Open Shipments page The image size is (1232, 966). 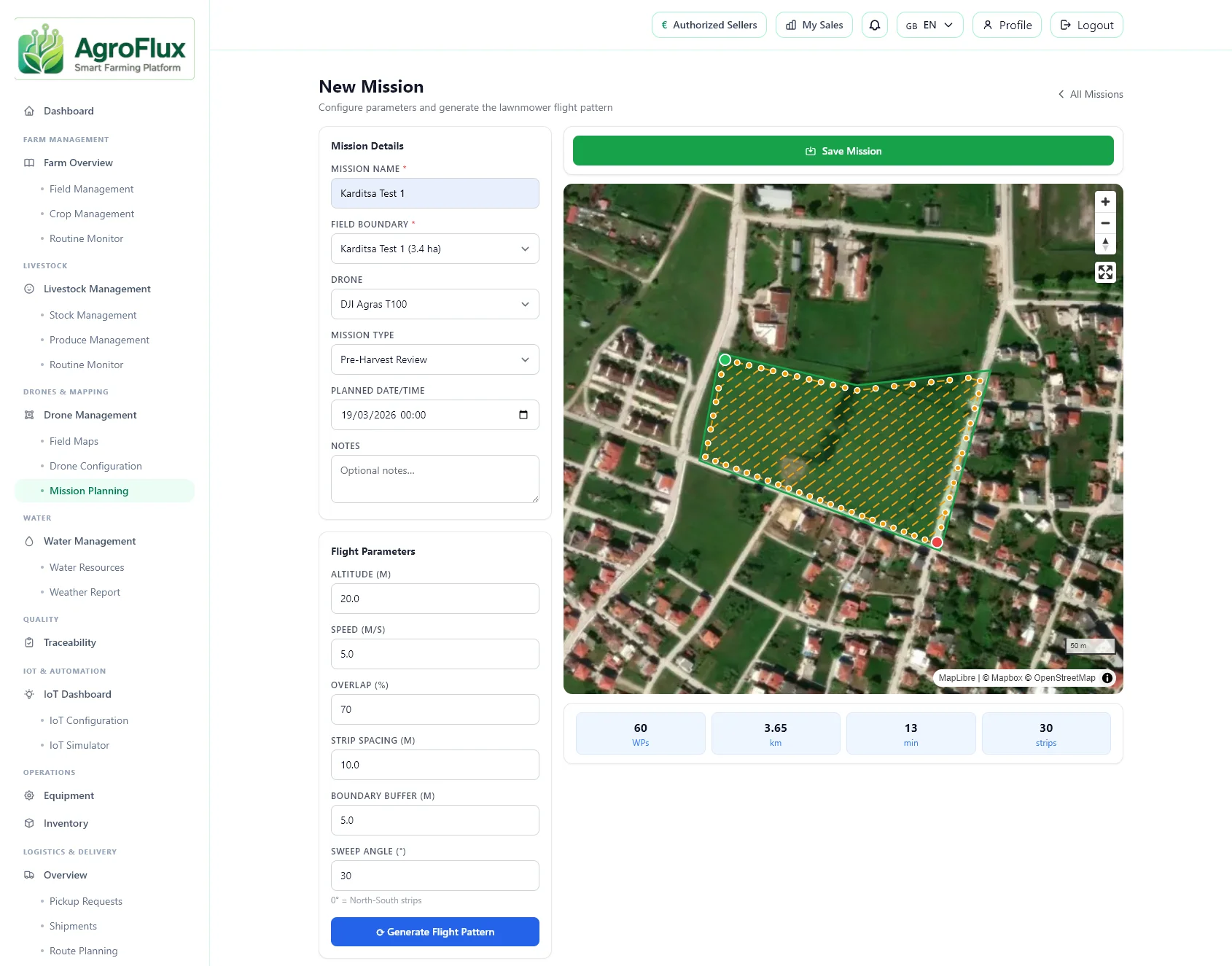pos(73,926)
